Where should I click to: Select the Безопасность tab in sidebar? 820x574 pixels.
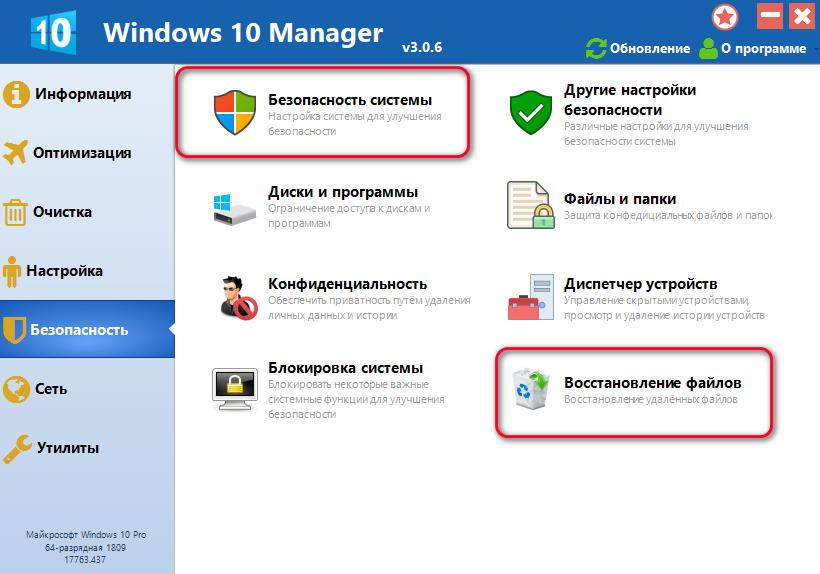(x=79, y=329)
